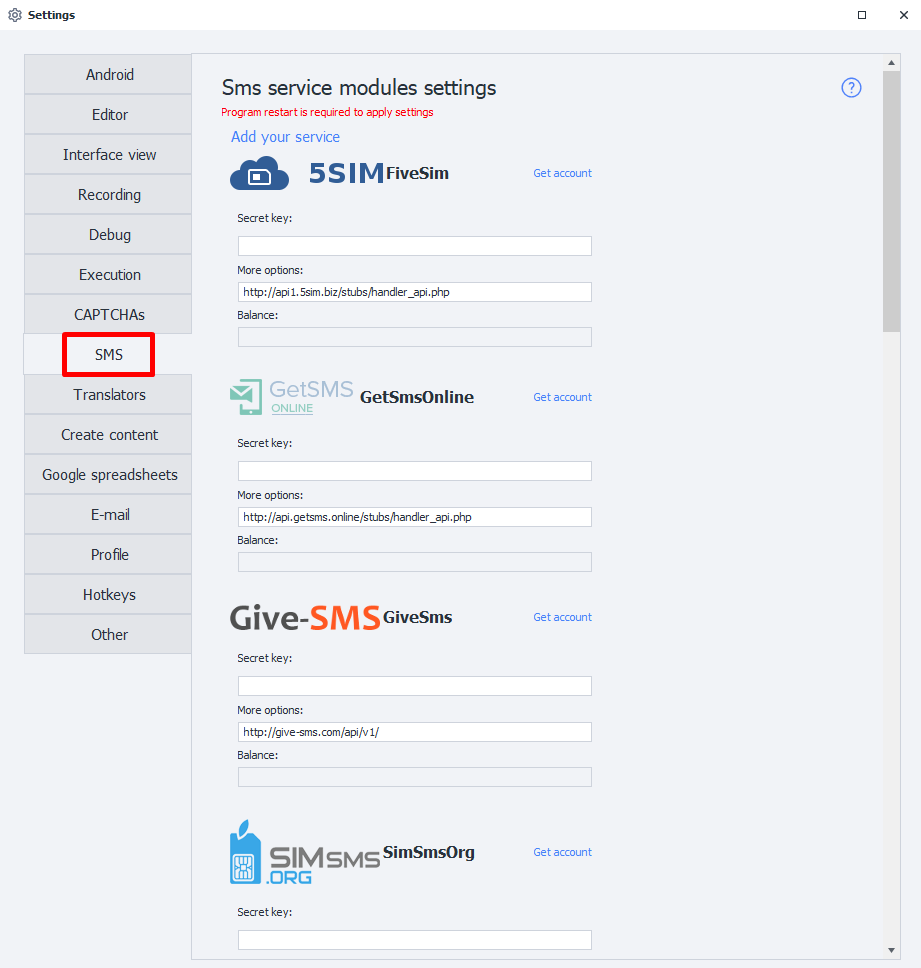Open Get account link for GetSmsOnline

pos(562,397)
